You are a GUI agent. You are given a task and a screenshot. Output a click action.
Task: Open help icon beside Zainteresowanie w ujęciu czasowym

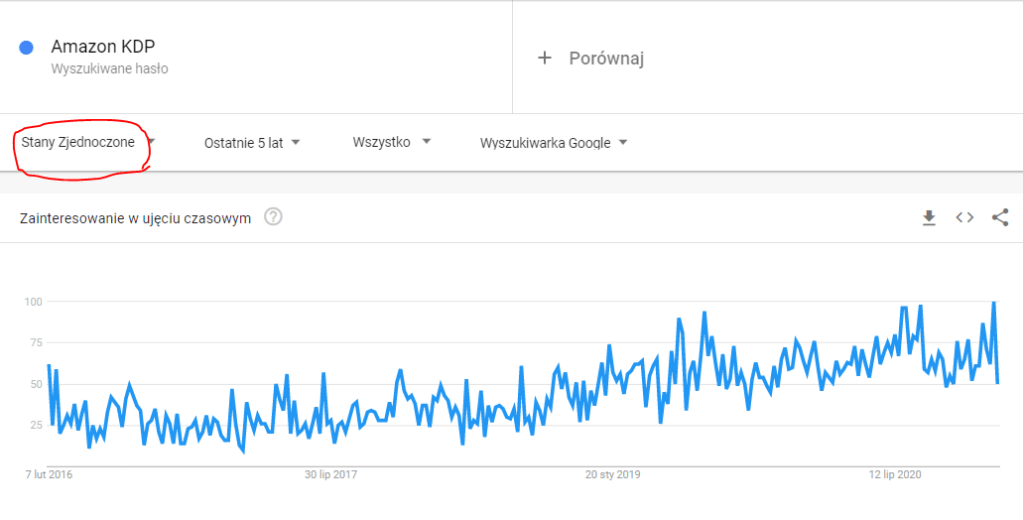point(273,217)
